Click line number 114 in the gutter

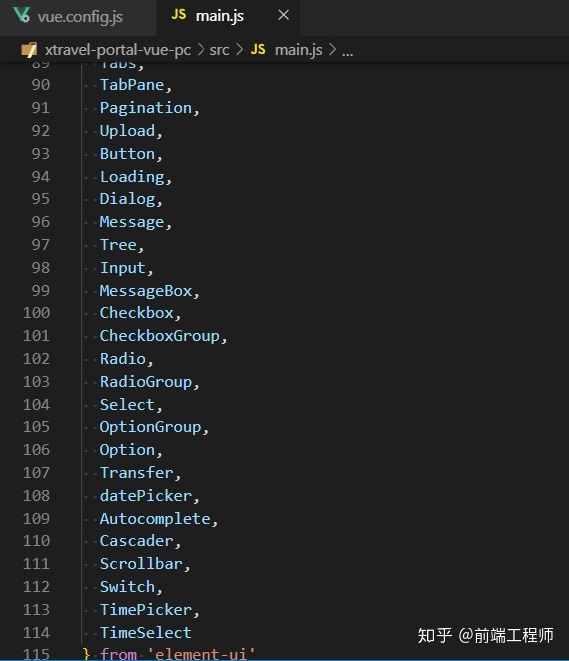pyautogui.click(x=36, y=632)
